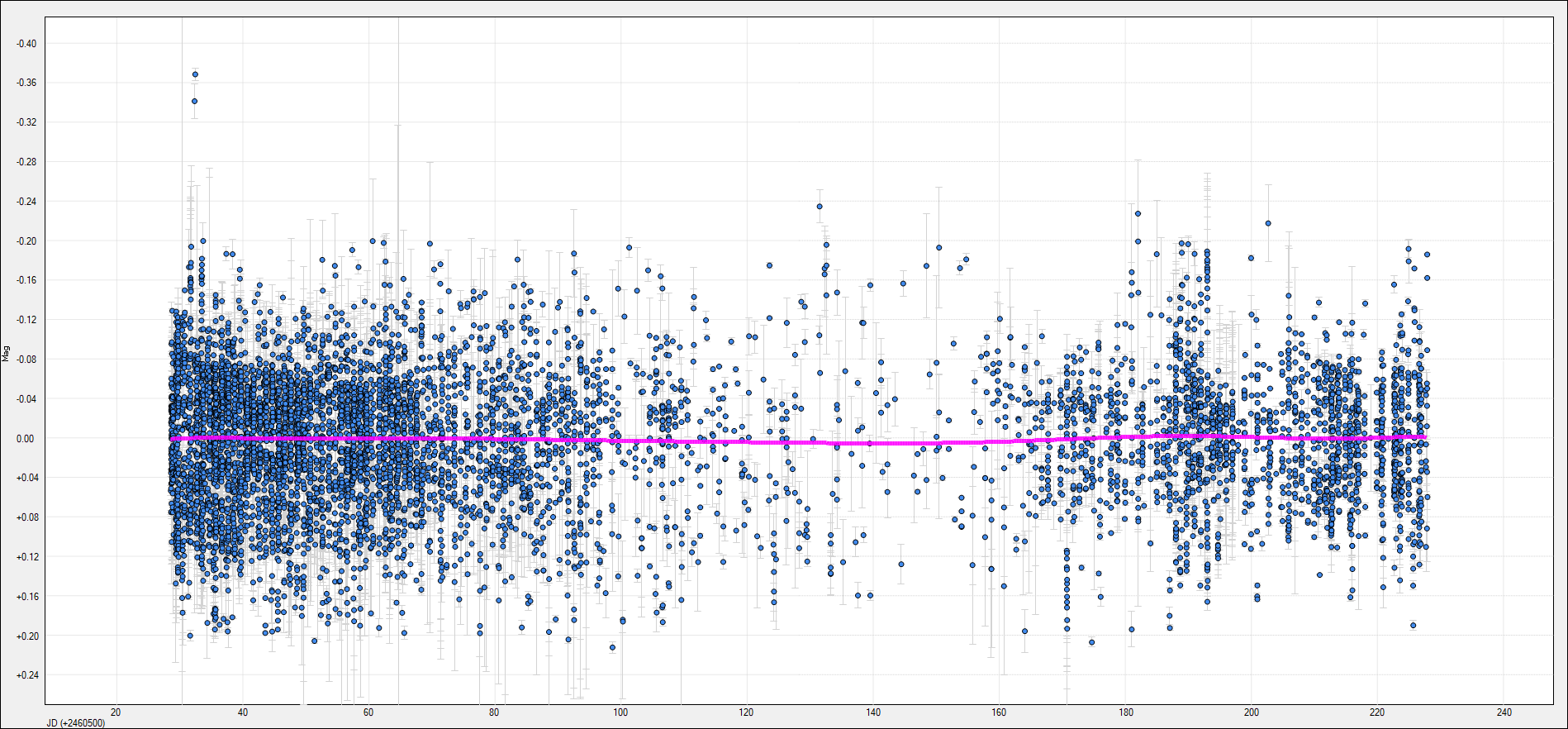Screen dimensions: 1568x729
Task: Click the x-axis tick label 100
Action: 620,712
